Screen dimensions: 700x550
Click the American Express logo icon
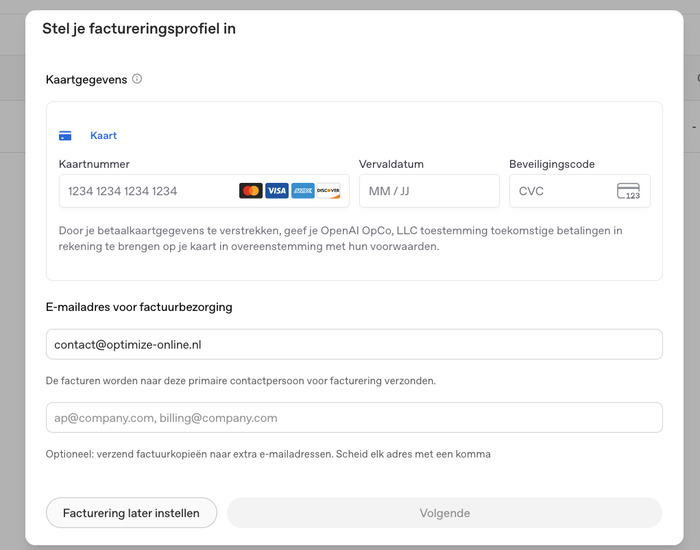pos(303,191)
